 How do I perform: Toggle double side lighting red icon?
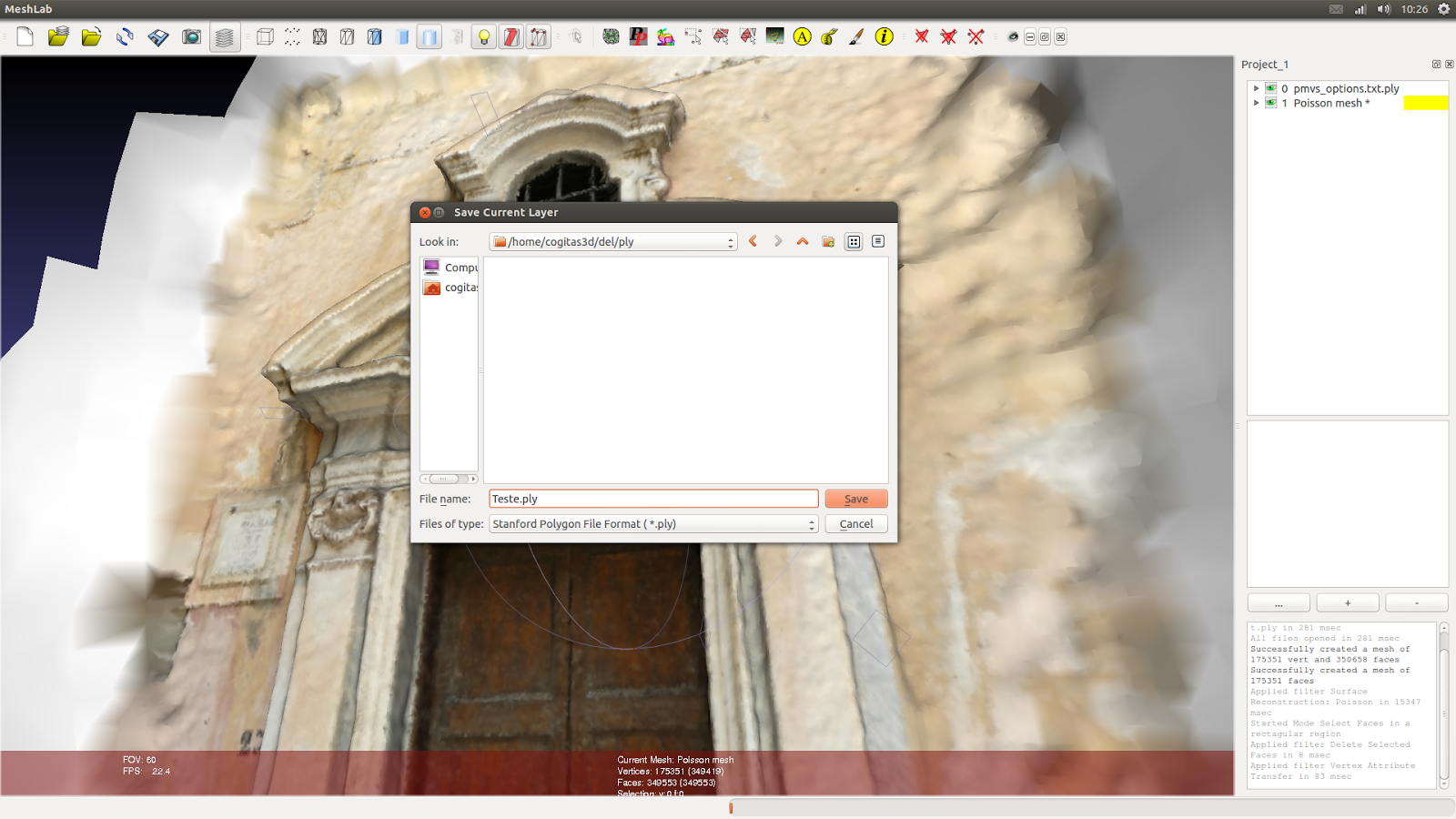(511, 36)
